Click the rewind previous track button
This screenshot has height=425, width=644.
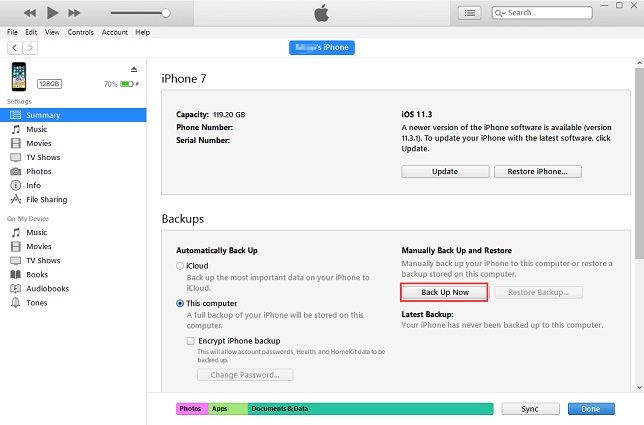pos(30,13)
